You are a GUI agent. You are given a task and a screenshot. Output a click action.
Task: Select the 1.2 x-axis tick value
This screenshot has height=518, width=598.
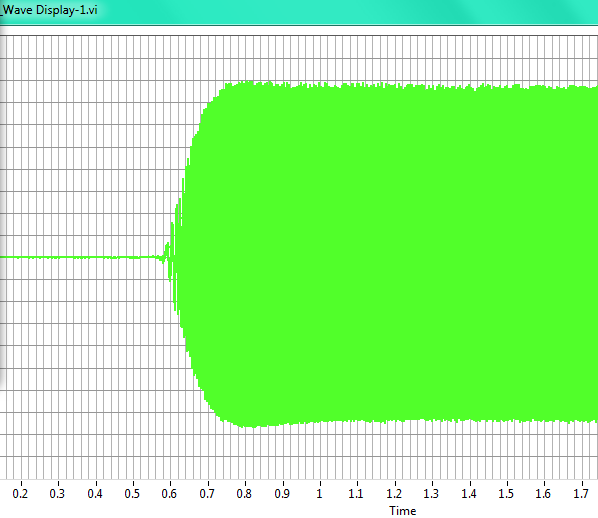coord(394,494)
